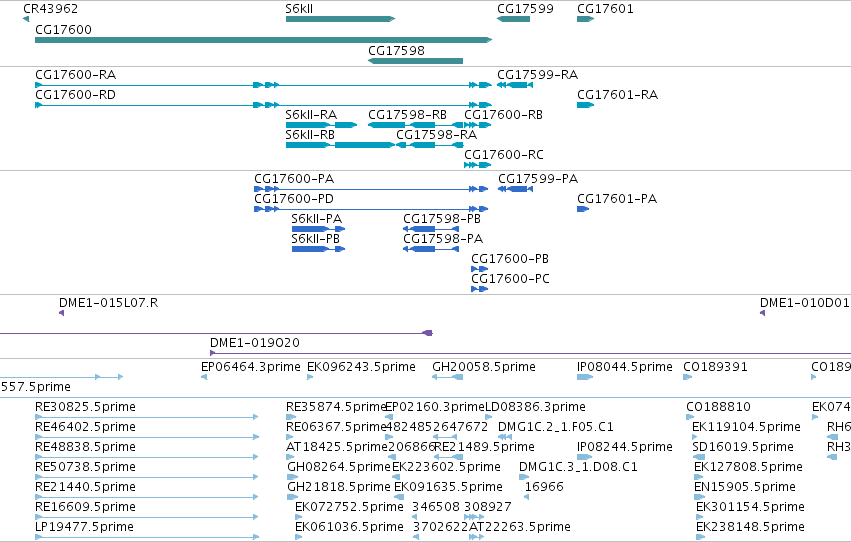The width and height of the screenshot is (851, 542).
Task: Click the S6kII-RA transcript label
Action: coord(311,115)
